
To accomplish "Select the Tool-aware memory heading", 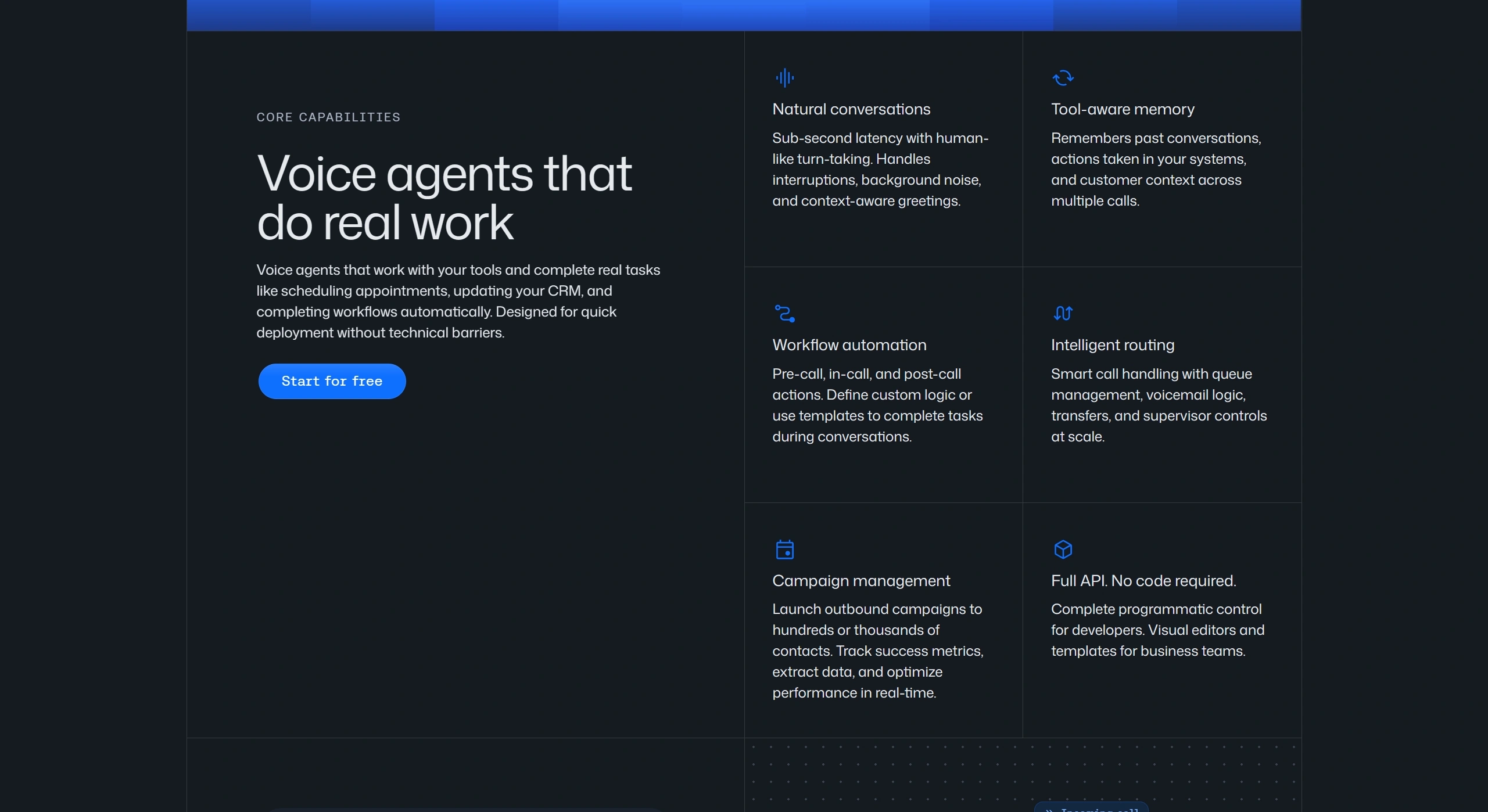I will [x=1123, y=109].
